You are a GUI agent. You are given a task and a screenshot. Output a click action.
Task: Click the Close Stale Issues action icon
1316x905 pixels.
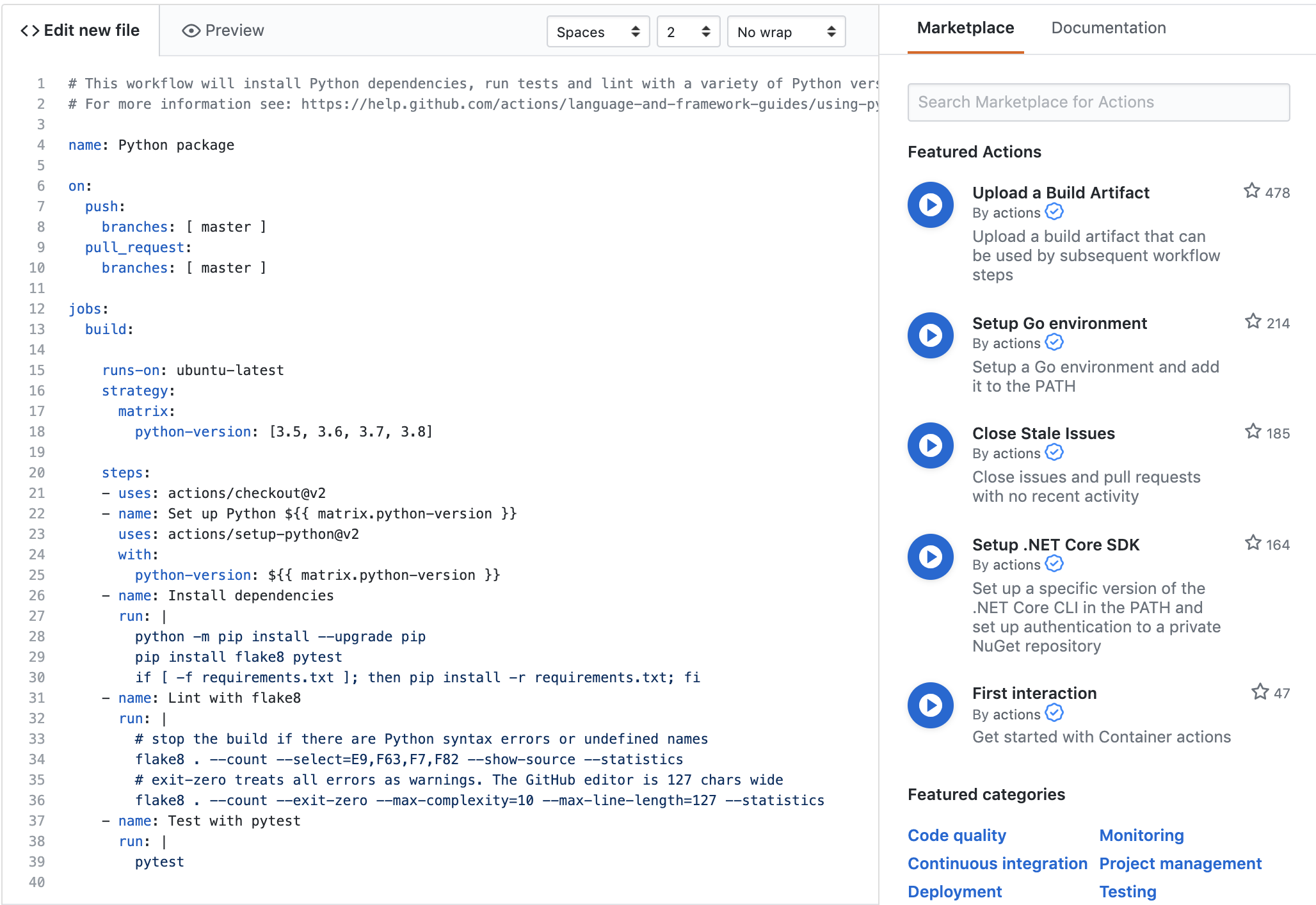[x=930, y=445]
